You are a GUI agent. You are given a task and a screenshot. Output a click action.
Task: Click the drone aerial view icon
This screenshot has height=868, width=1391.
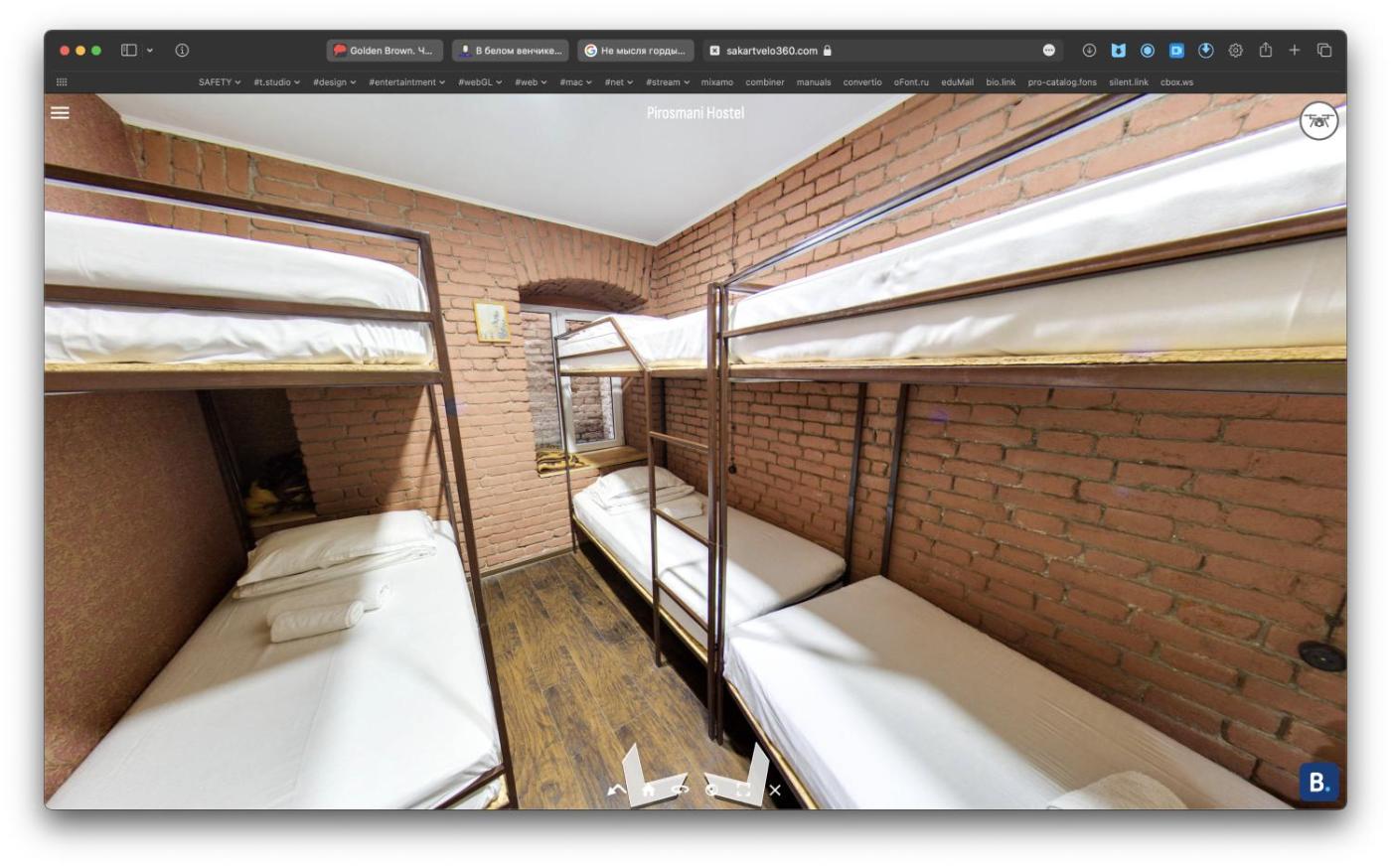click(x=1318, y=121)
